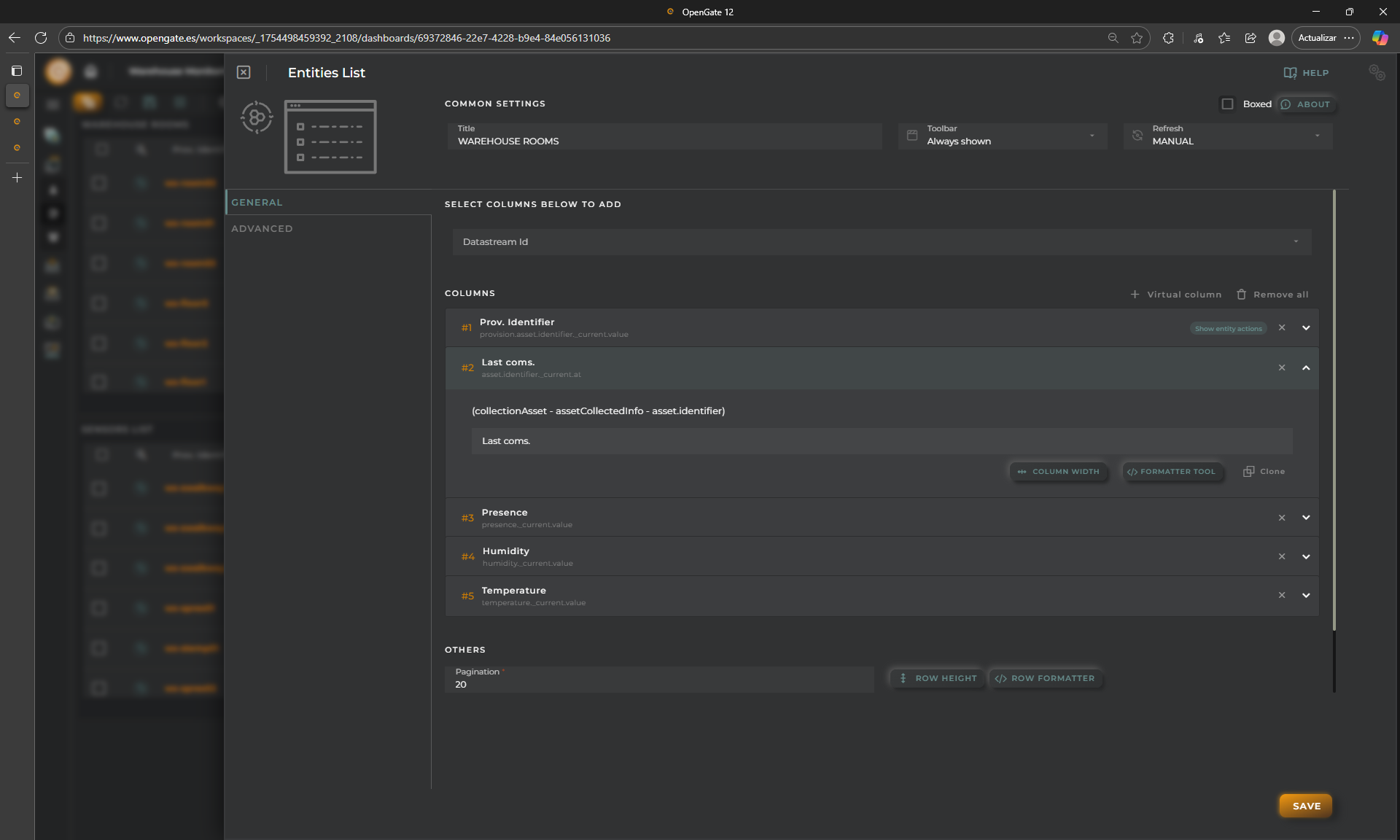Switch to the ADVANCED tab
This screenshot has width=1400, height=840.
point(262,229)
